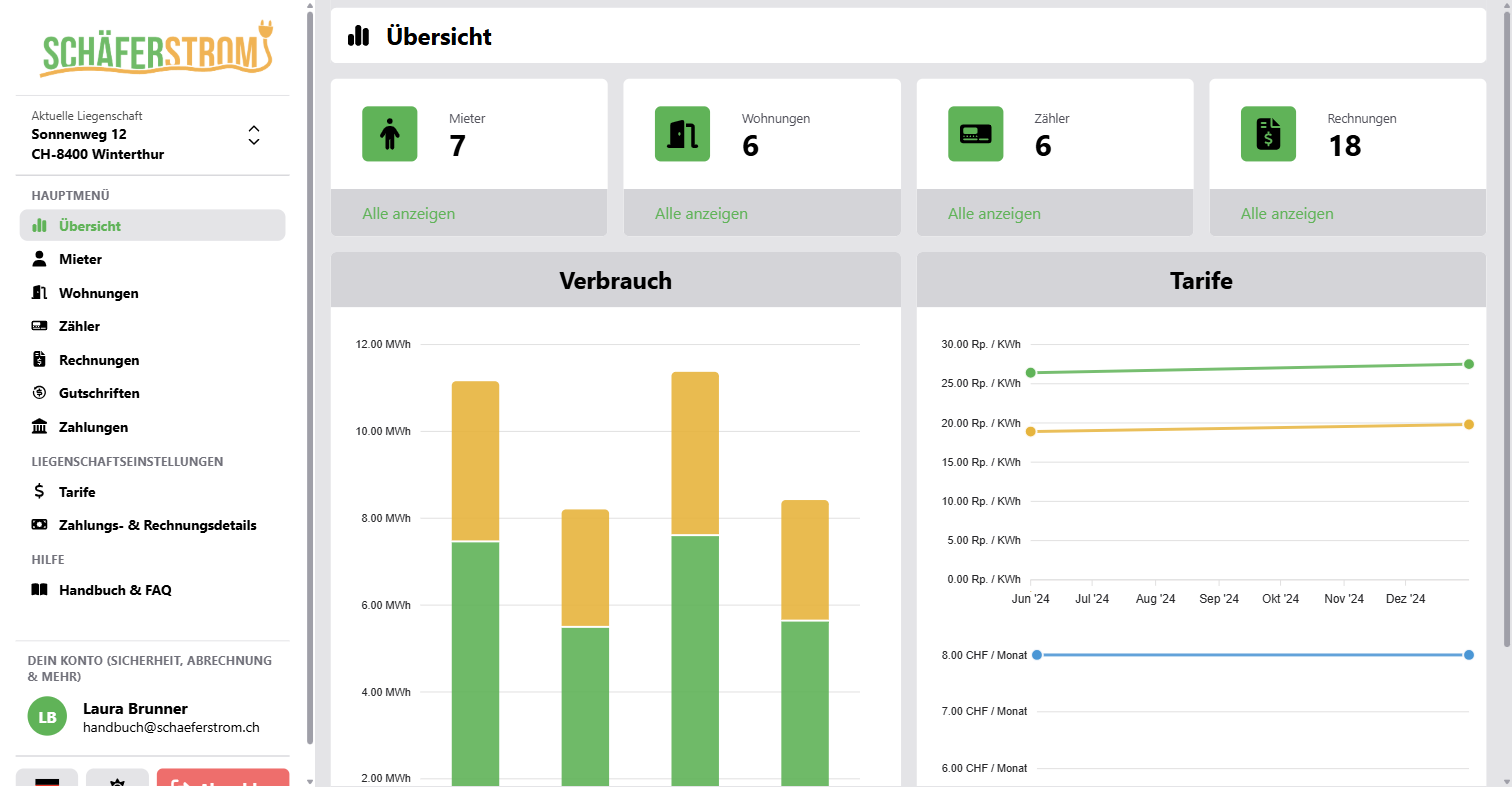The width and height of the screenshot is (1512, 787).
Task: Expand the Aktuelle Liegenschaft property selector chevrons
Action: tap(254, 135)
